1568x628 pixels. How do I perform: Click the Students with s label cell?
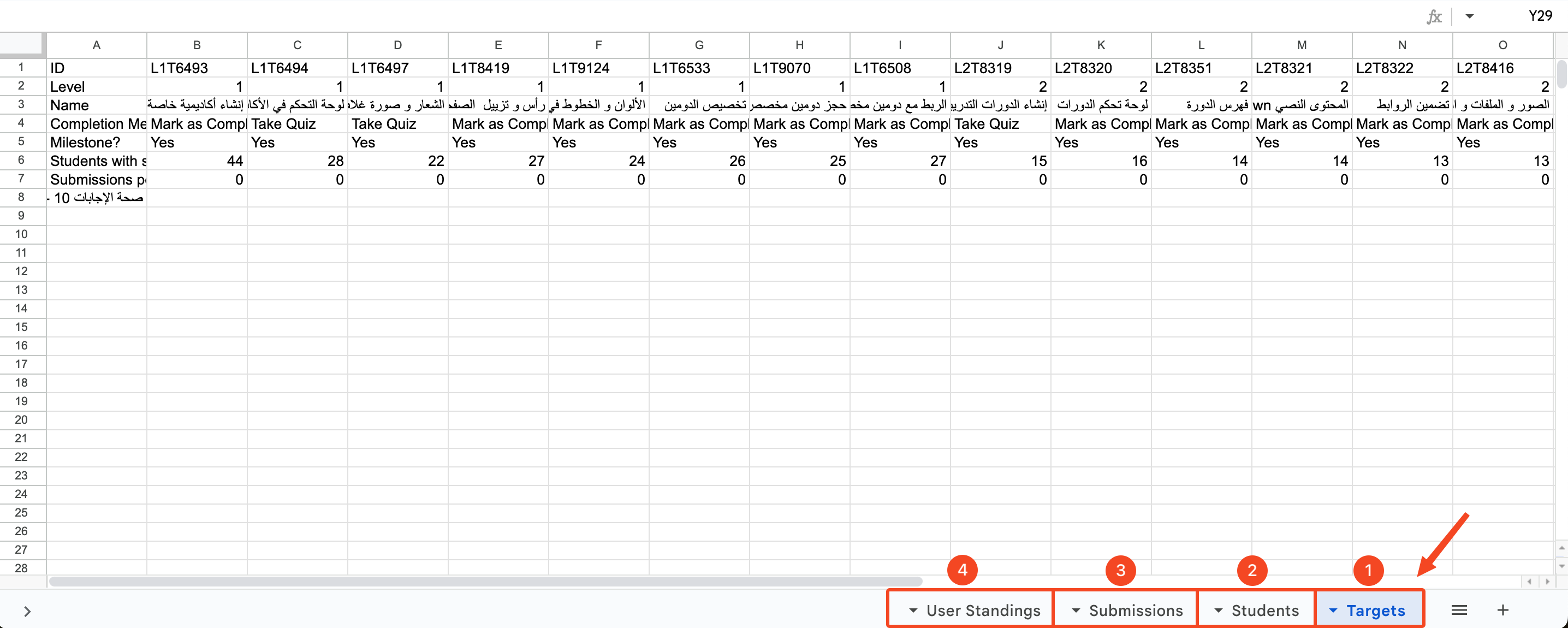[x=96, y=161]
